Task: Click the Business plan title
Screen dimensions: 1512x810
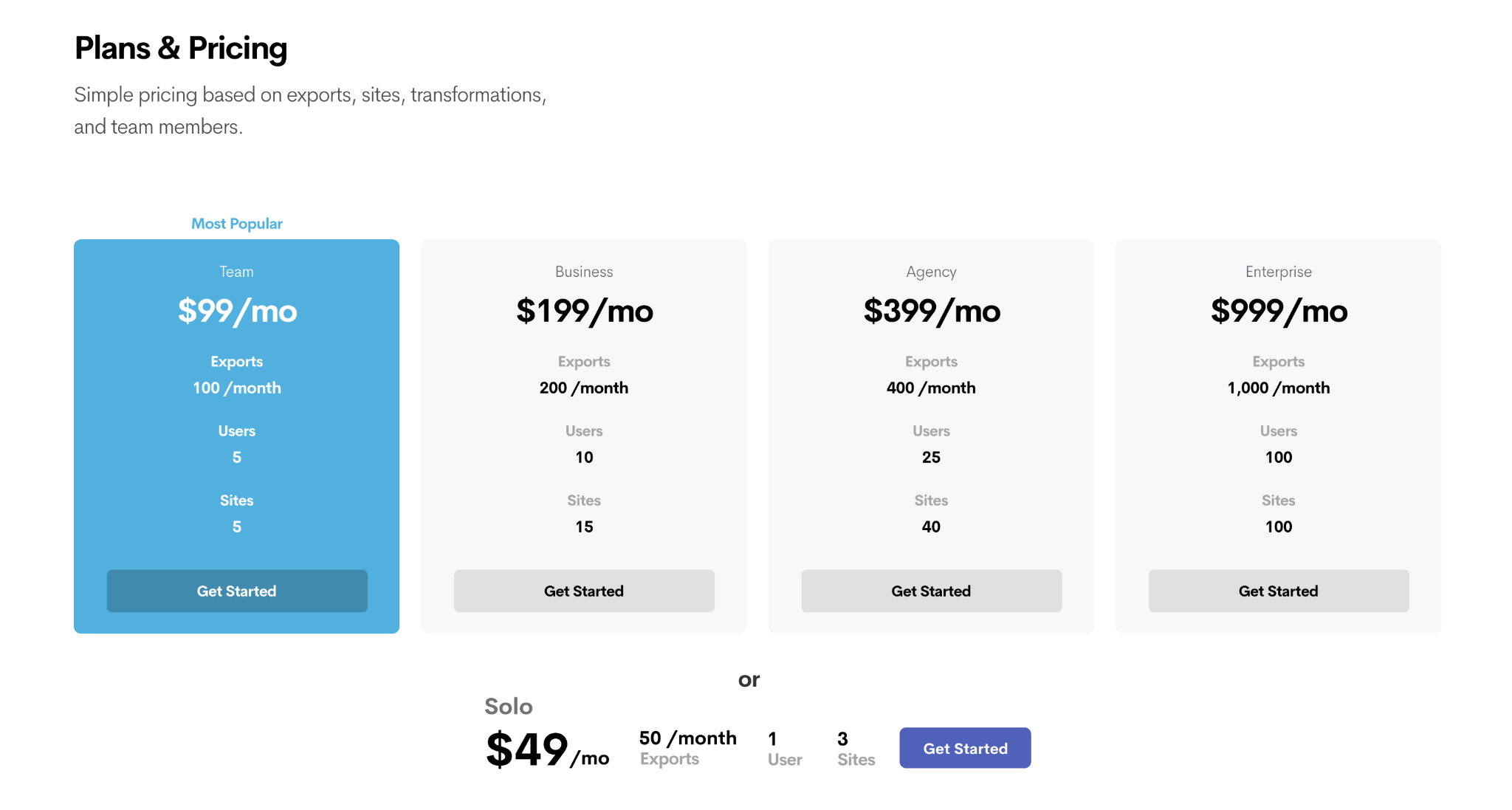Action: pos(584,272)
